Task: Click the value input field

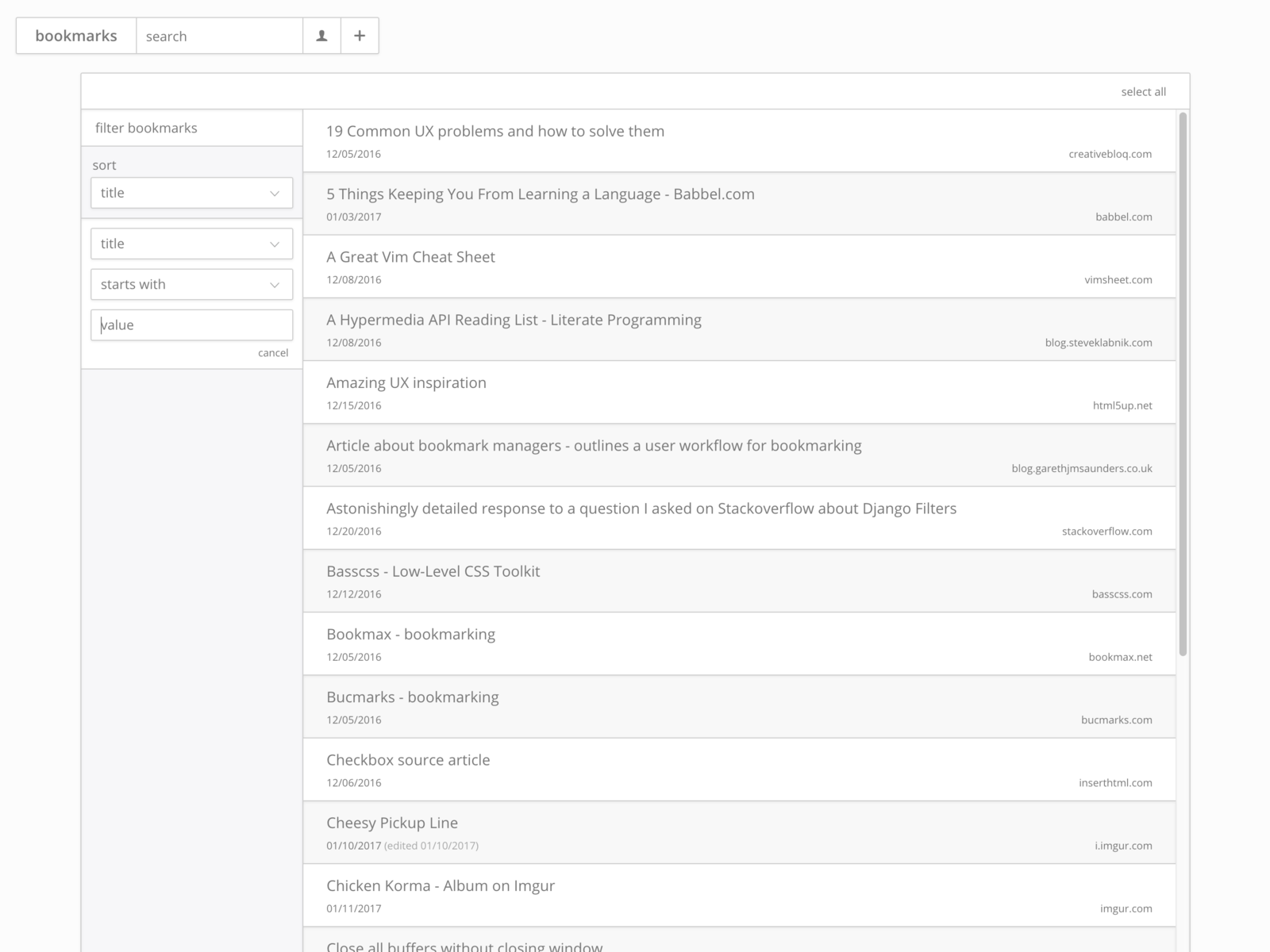Action: [191, 324]
